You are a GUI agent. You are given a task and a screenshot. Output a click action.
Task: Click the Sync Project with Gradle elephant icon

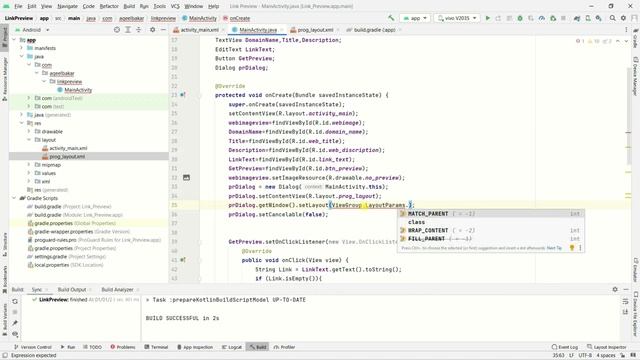pos(577,18)
